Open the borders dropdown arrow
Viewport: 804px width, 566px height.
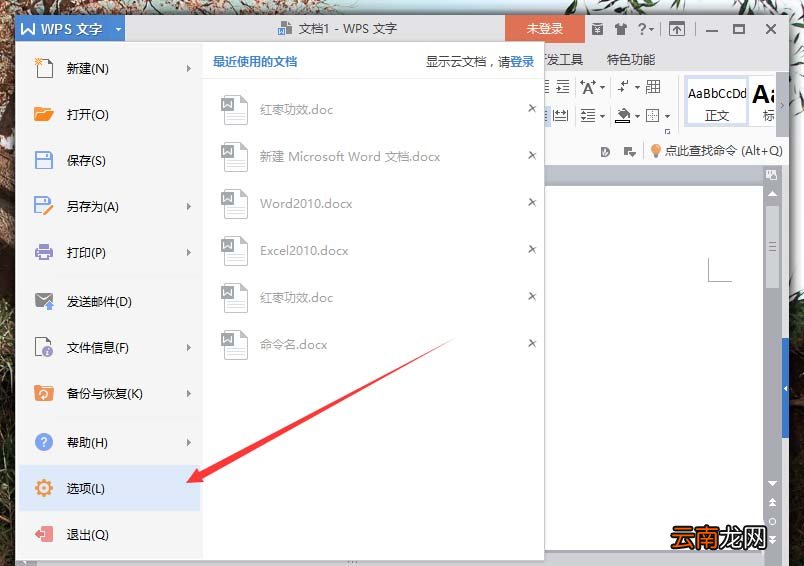click(667, 116)
